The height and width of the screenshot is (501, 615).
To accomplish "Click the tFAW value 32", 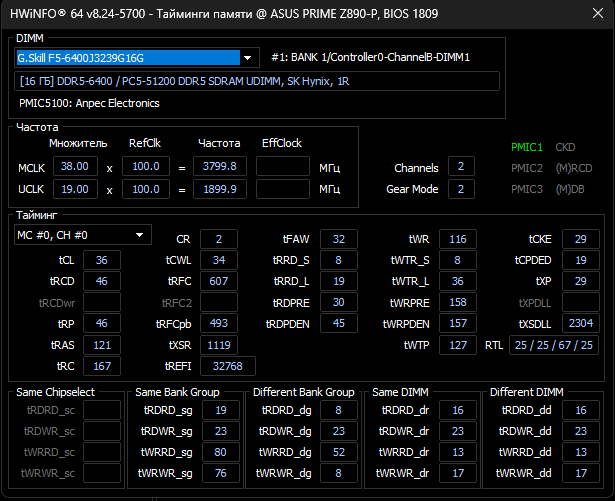I will coord(339,239).
